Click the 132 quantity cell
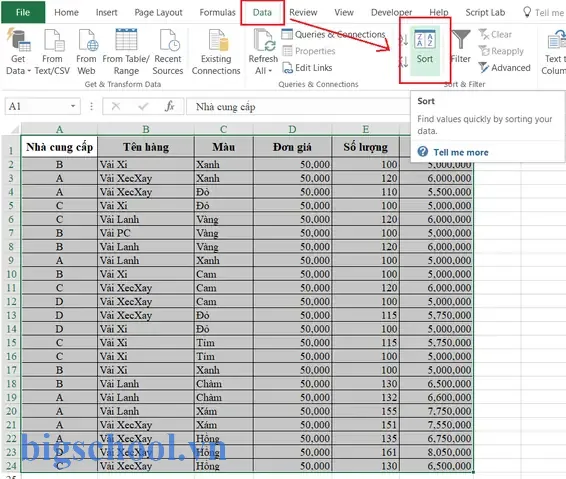The height and width of the screenshot is (479, 566). coord(365,397)
